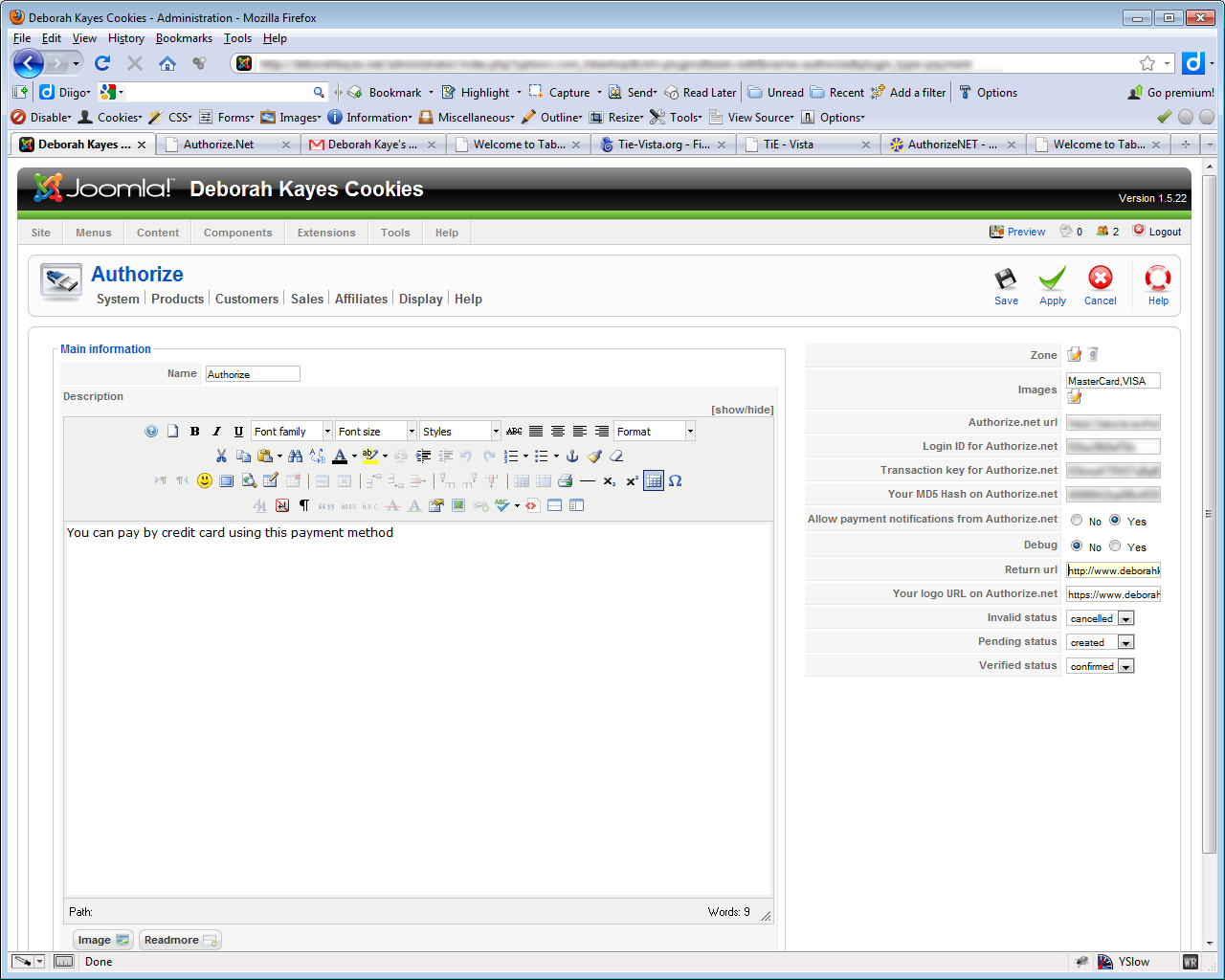This screenshot has width=1225, height=980.
Task: Open the Customers section link
Action: pyautogui.click(x=247, y=299)
